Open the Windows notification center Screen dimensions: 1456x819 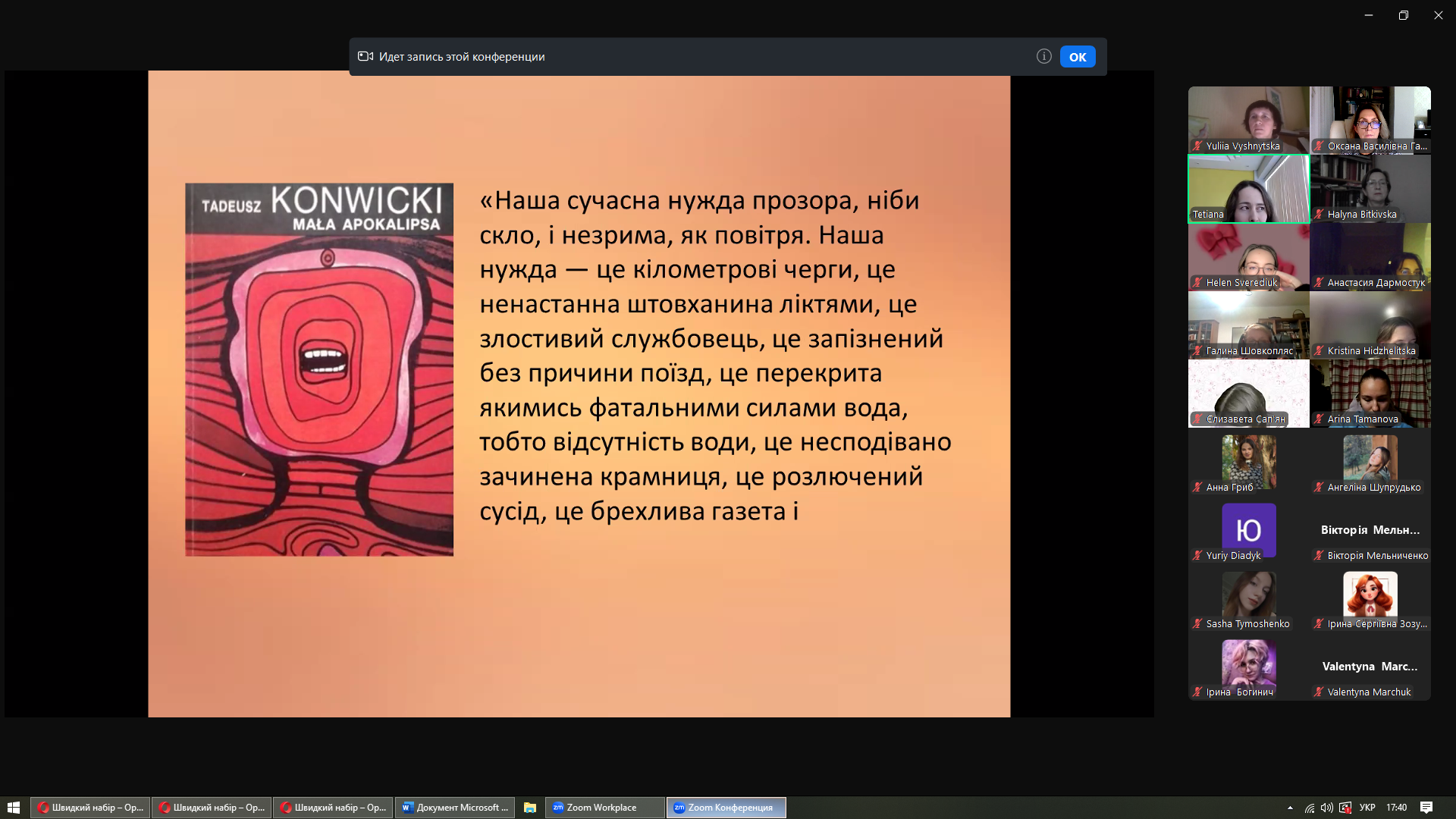(1426, 808)
